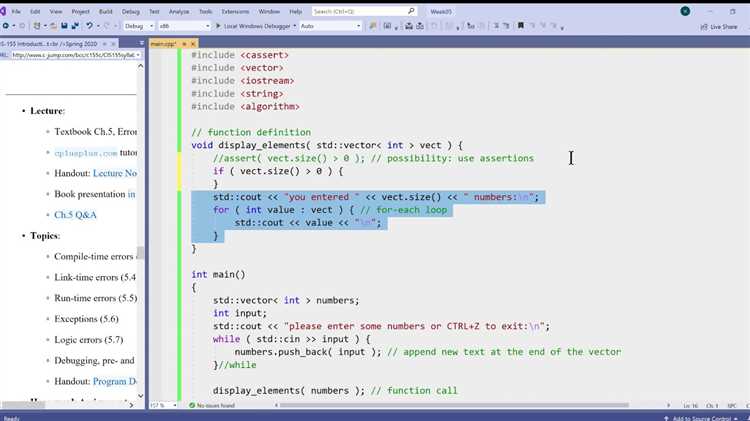Click the Live Share button label
The height and width of the screenshot is (421, 750).
724,27
